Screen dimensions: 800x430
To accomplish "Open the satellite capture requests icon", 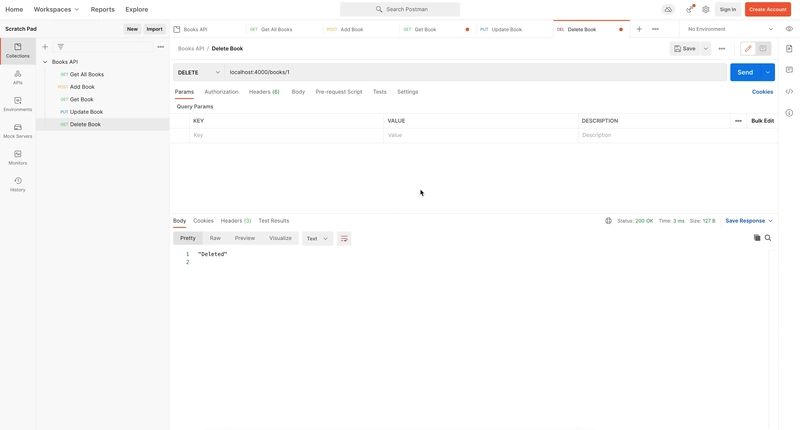I will [x=690, y=9].
